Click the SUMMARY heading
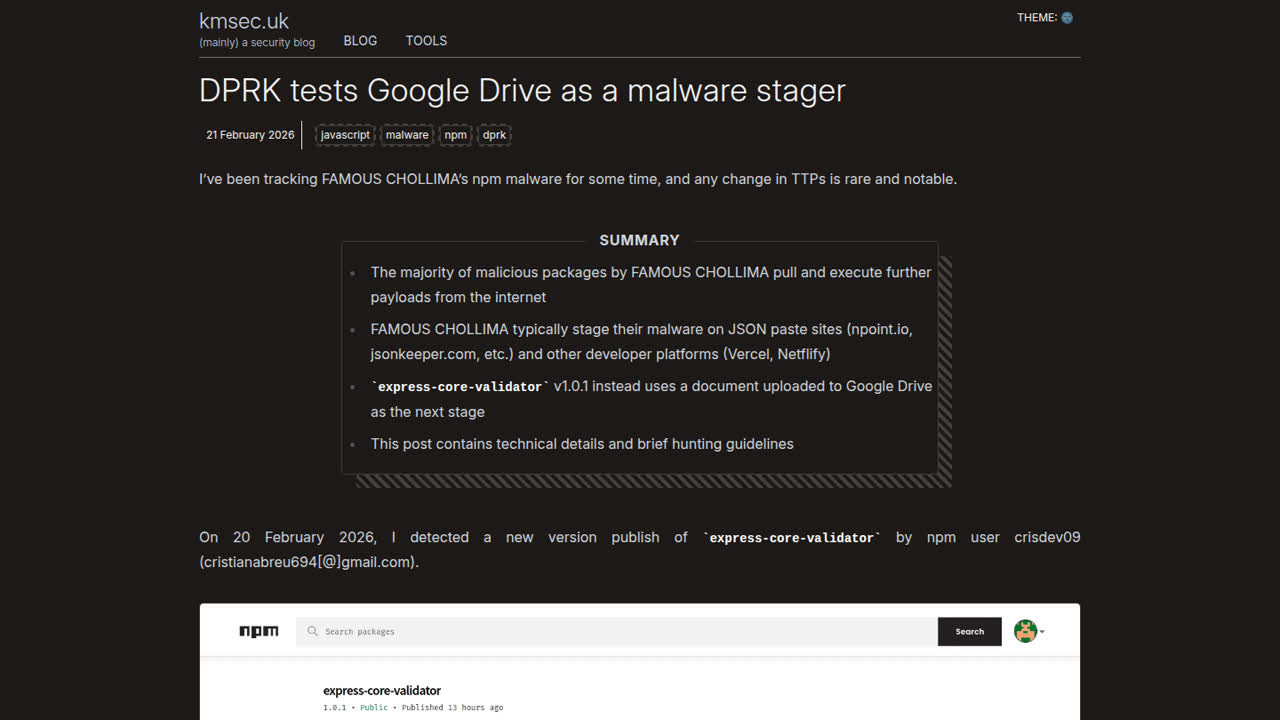This screenshot has width=1280, height=720. (x=639, y=240)
